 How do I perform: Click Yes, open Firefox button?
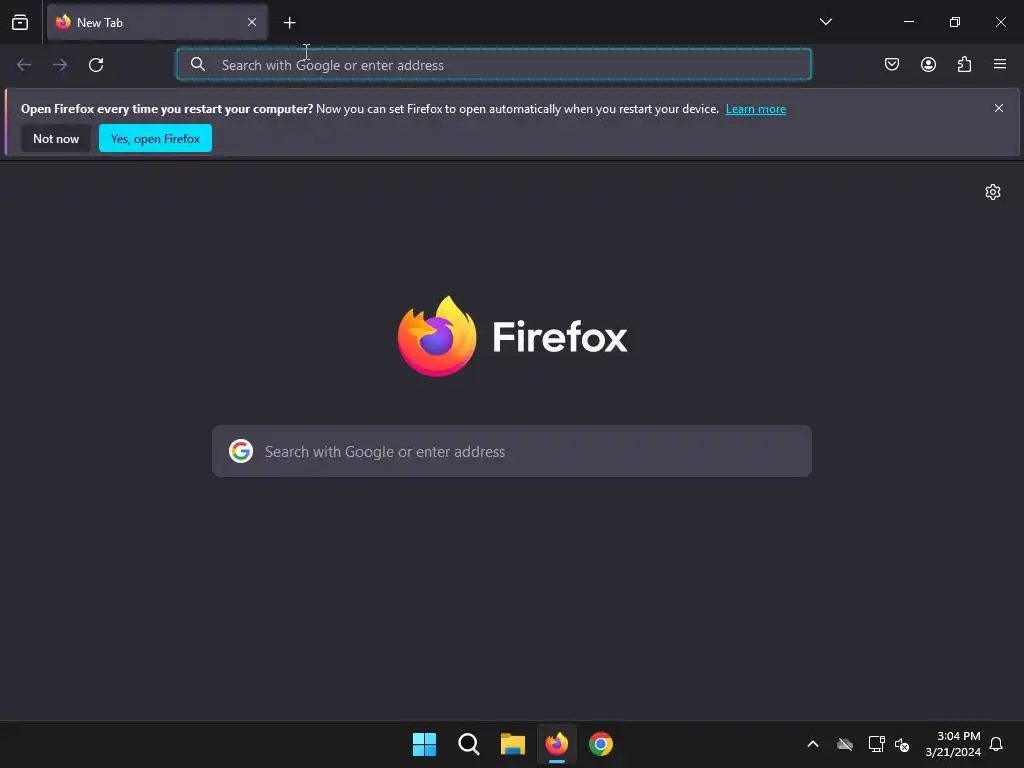[x=155, y=138]
